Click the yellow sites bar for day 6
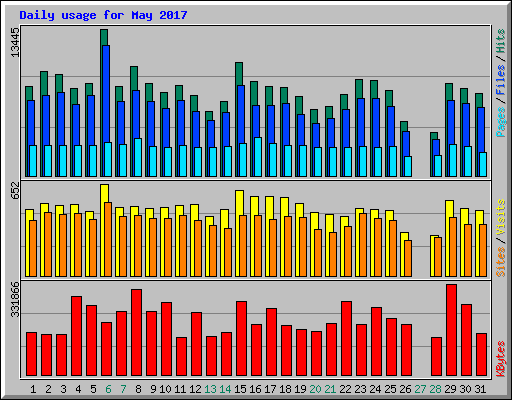The height and width of the screenshot is (400, 512). point(104,193)
